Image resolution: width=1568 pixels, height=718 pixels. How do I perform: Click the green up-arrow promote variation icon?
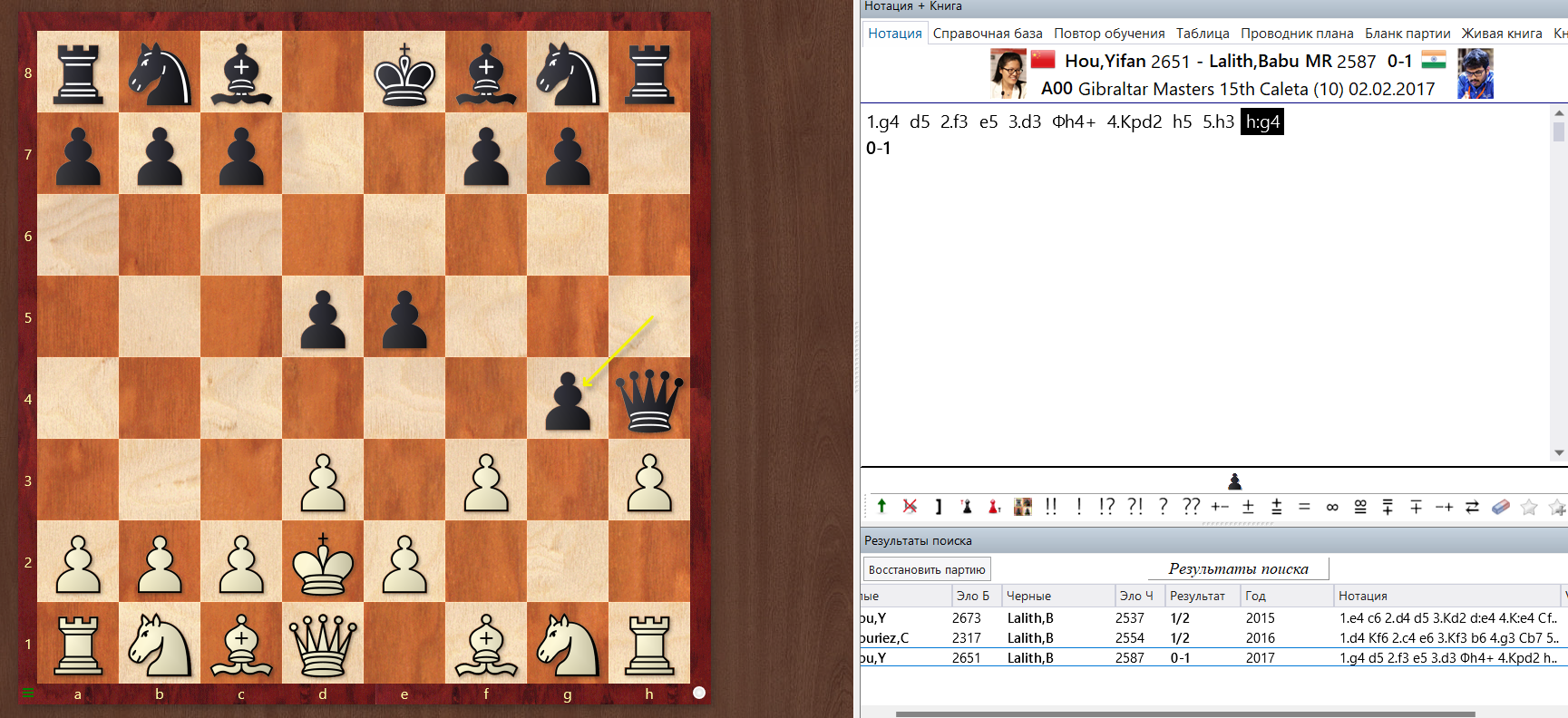[881, 507]
